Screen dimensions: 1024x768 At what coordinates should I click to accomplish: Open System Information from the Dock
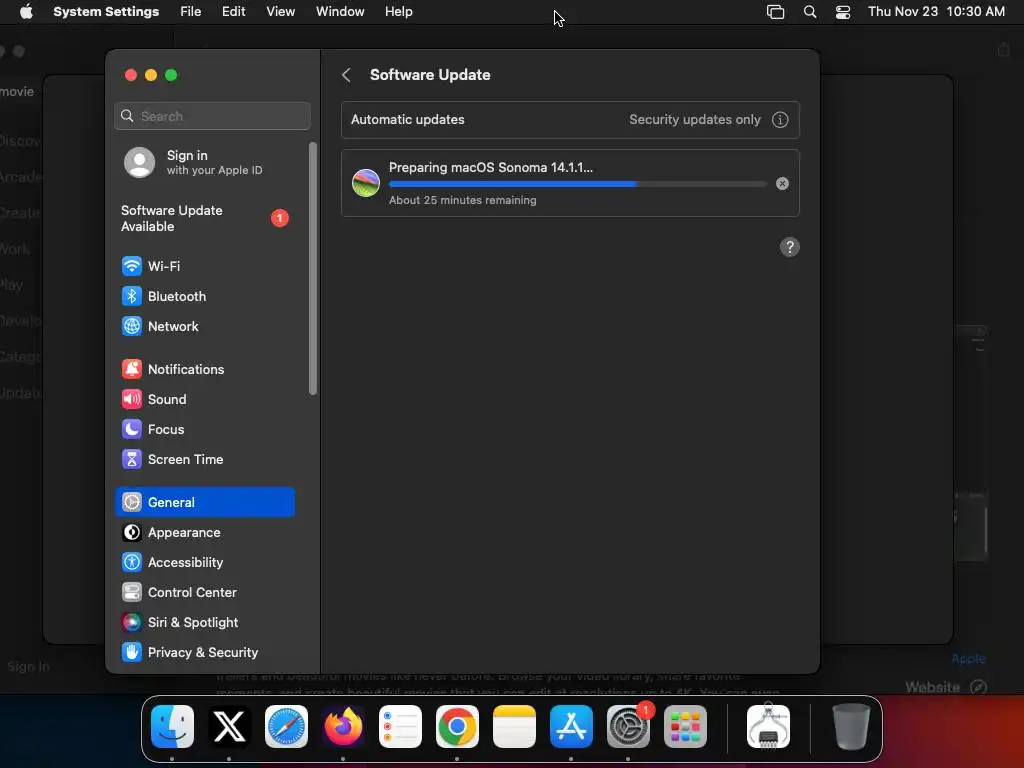768,726
